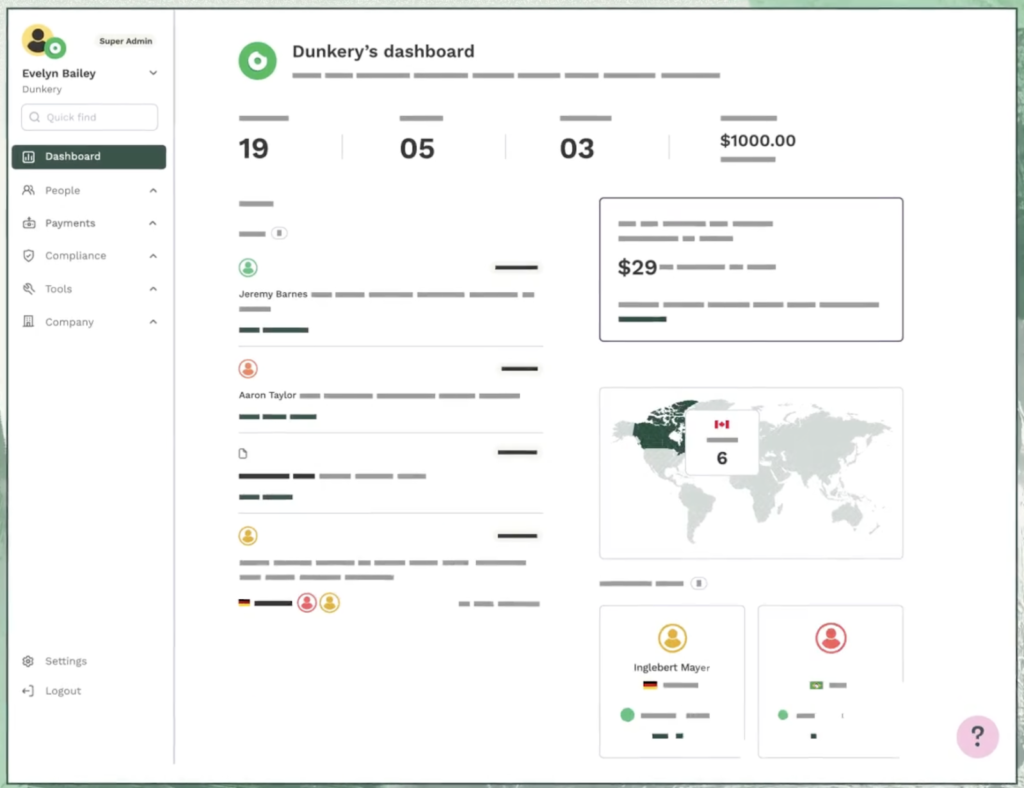The height and width of the screenshot is (788, 1024).
Task: Select the Payments icon
Action: (29, 223)
